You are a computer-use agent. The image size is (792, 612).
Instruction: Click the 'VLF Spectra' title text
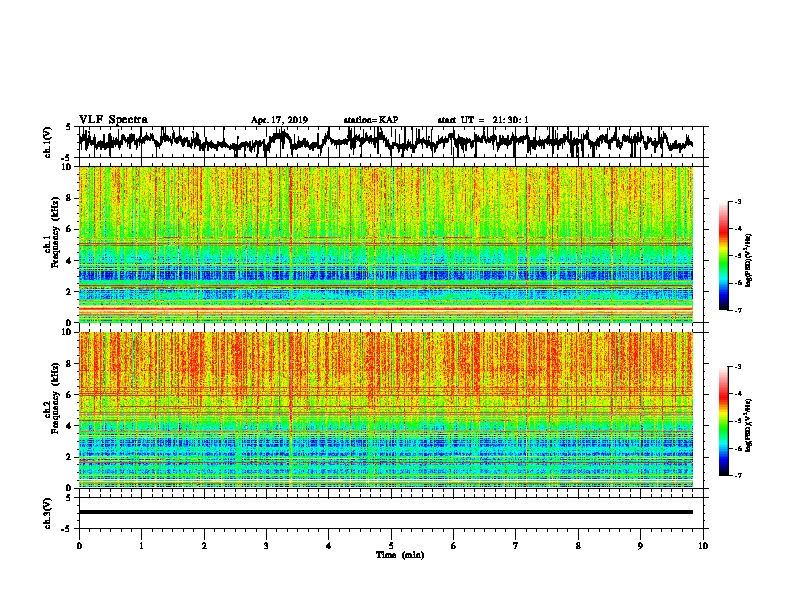click(113, 120)
